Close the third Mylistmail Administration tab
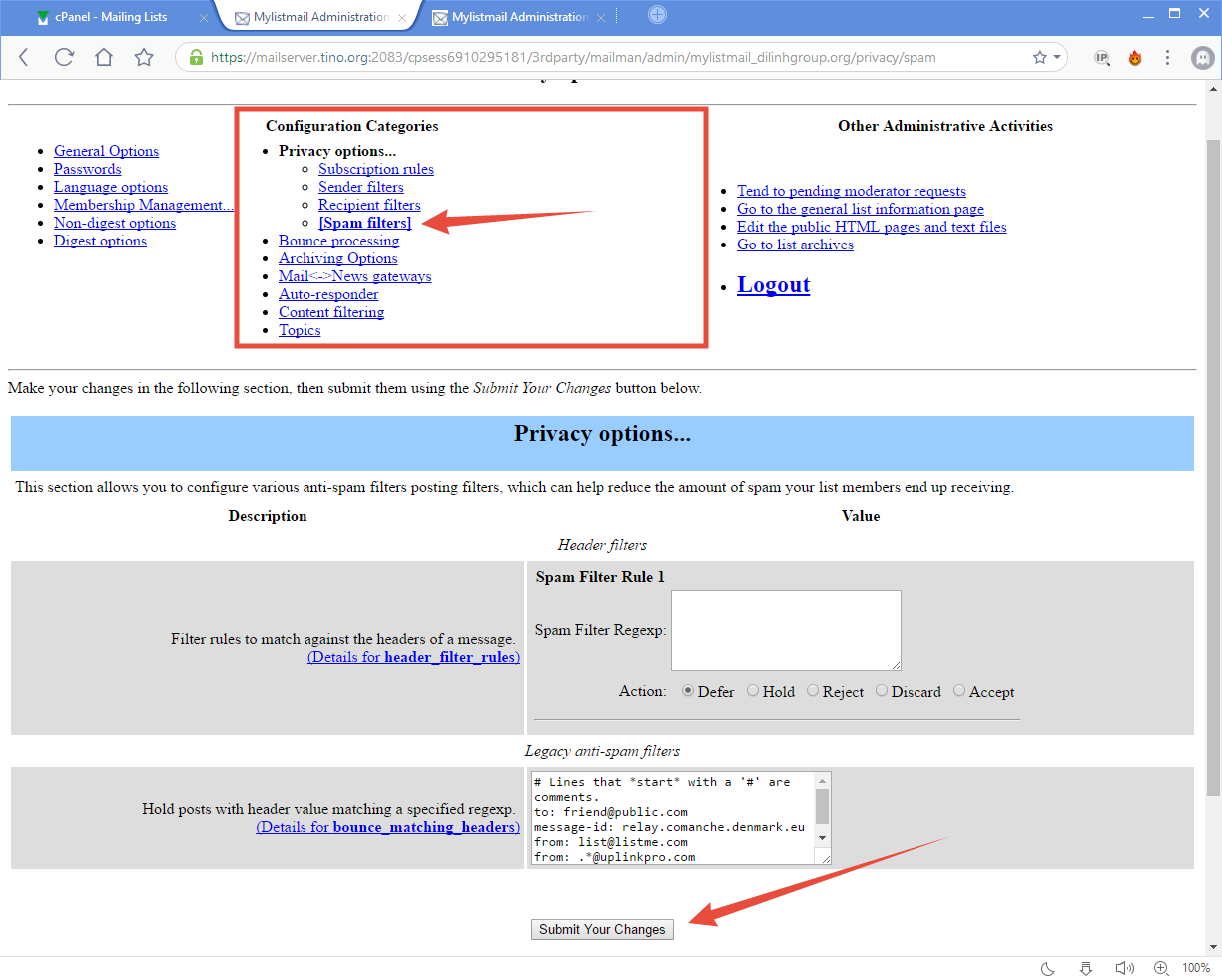Viewport: 1222px width, 980px height. (x=601, y=18)
